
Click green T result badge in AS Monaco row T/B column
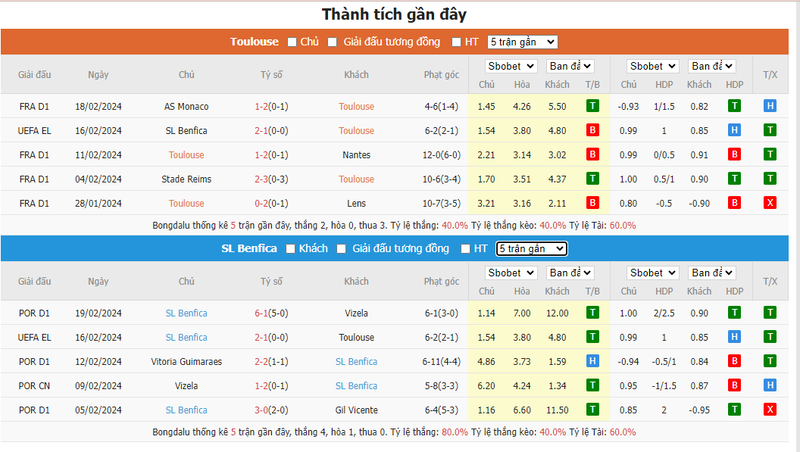tap(592, 106)
